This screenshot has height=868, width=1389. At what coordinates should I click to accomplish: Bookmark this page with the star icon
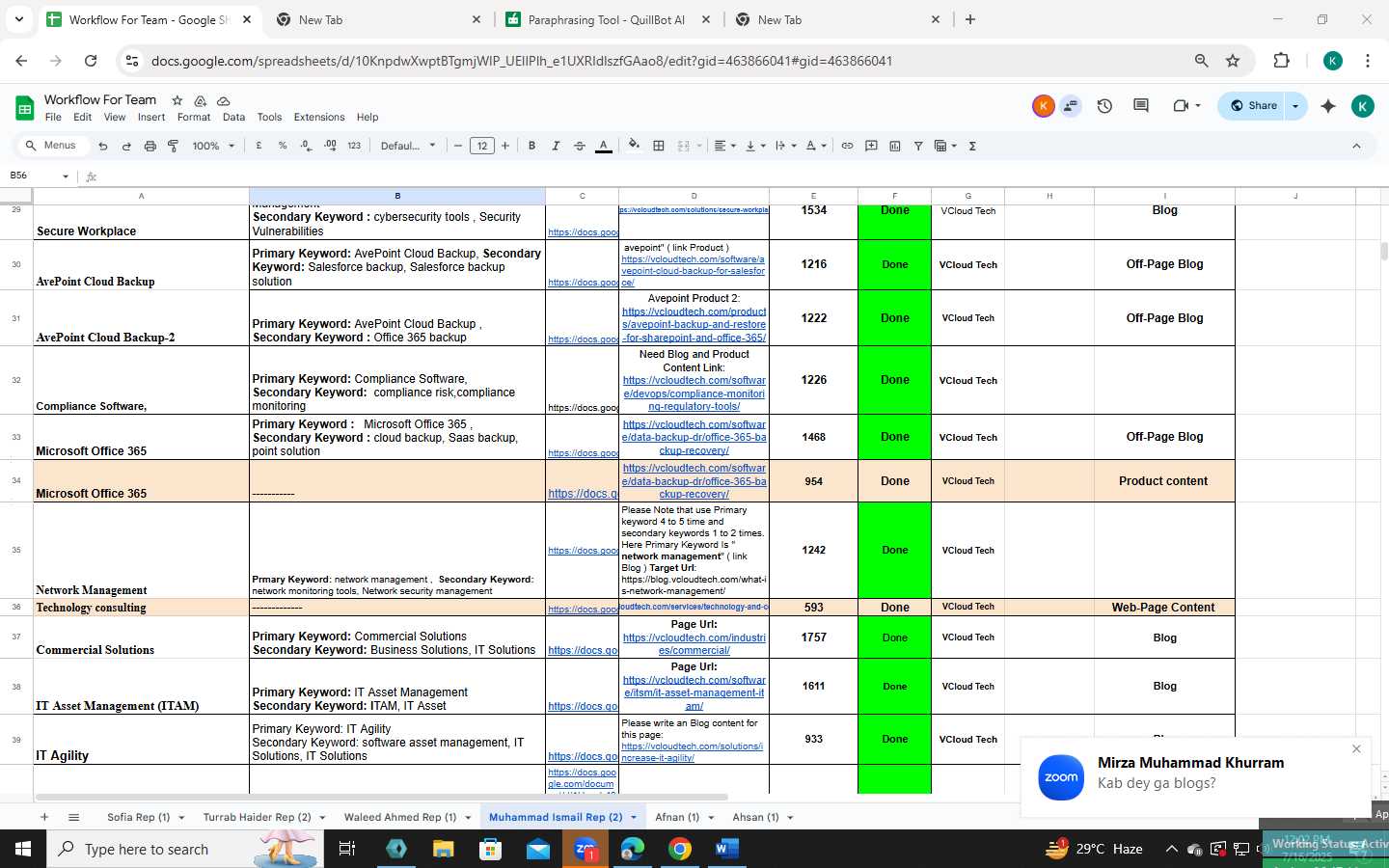tap(1233, 61)
